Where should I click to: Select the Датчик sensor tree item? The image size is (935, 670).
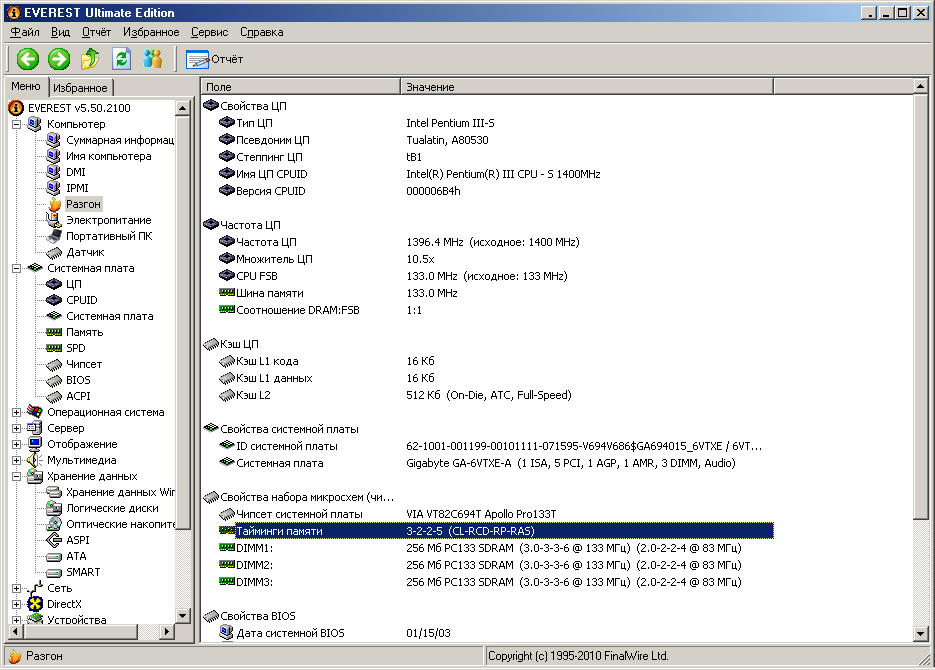pyautogui.click(x=85, y=252)
